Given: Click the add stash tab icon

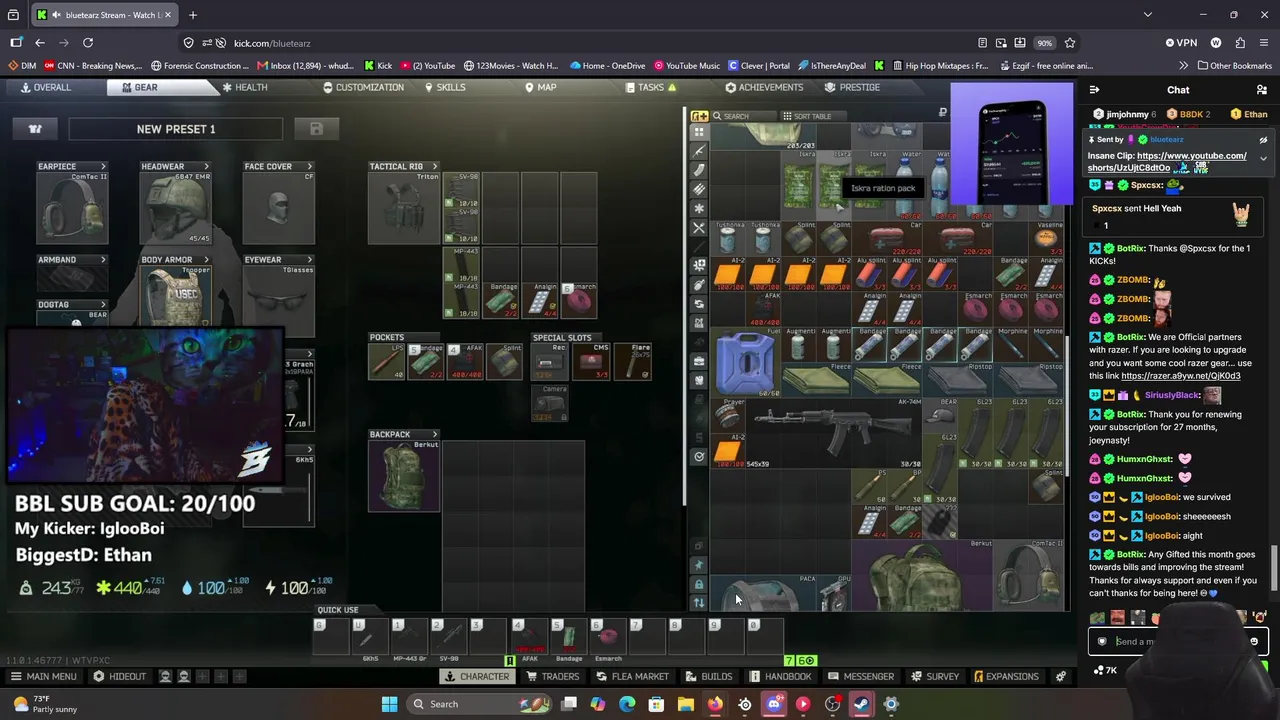Looking at the screenshot, I should pyautogui.click(x=700, y=116).
